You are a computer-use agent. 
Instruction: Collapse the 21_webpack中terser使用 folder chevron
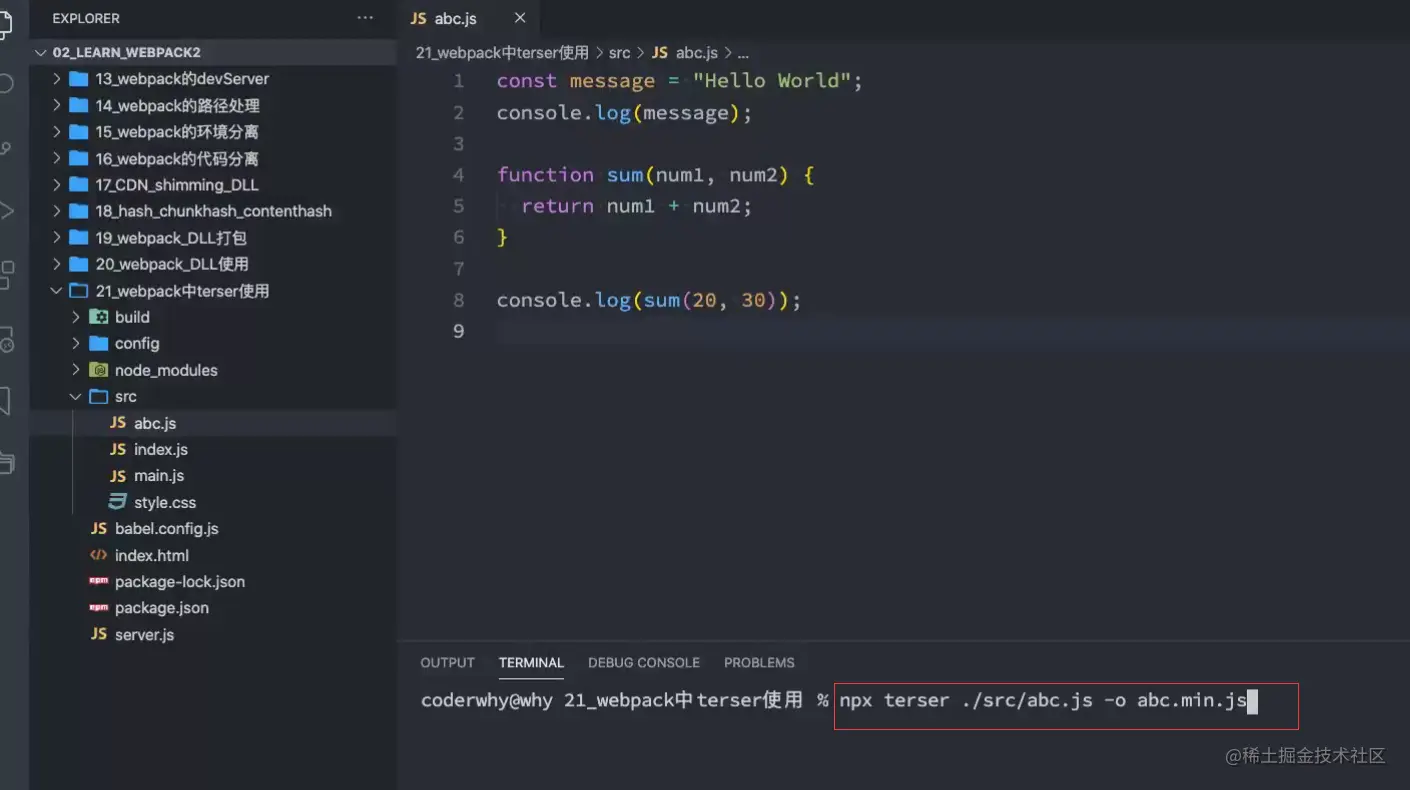point(57,291)
